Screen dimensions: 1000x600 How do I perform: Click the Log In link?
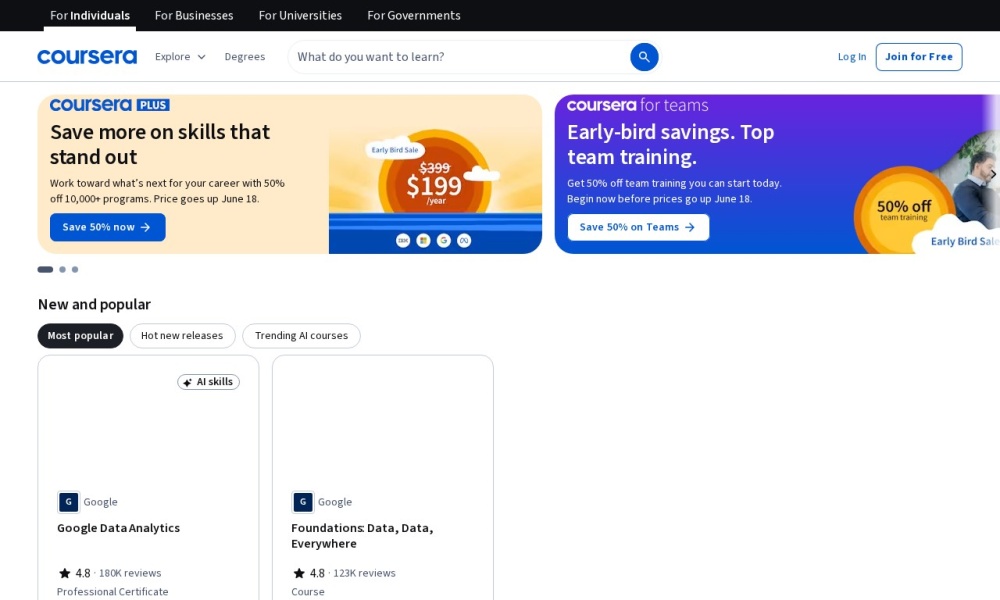tap(852, 57)
